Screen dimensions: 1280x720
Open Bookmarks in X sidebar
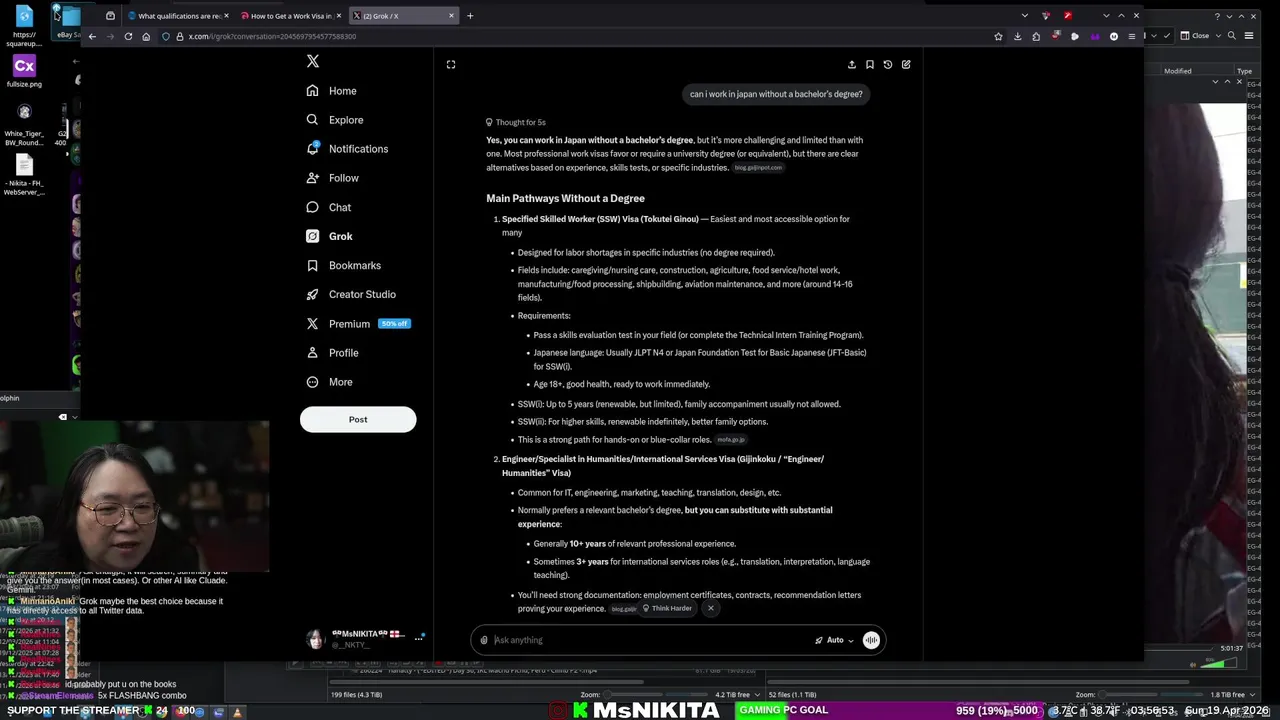click(344, 265)
